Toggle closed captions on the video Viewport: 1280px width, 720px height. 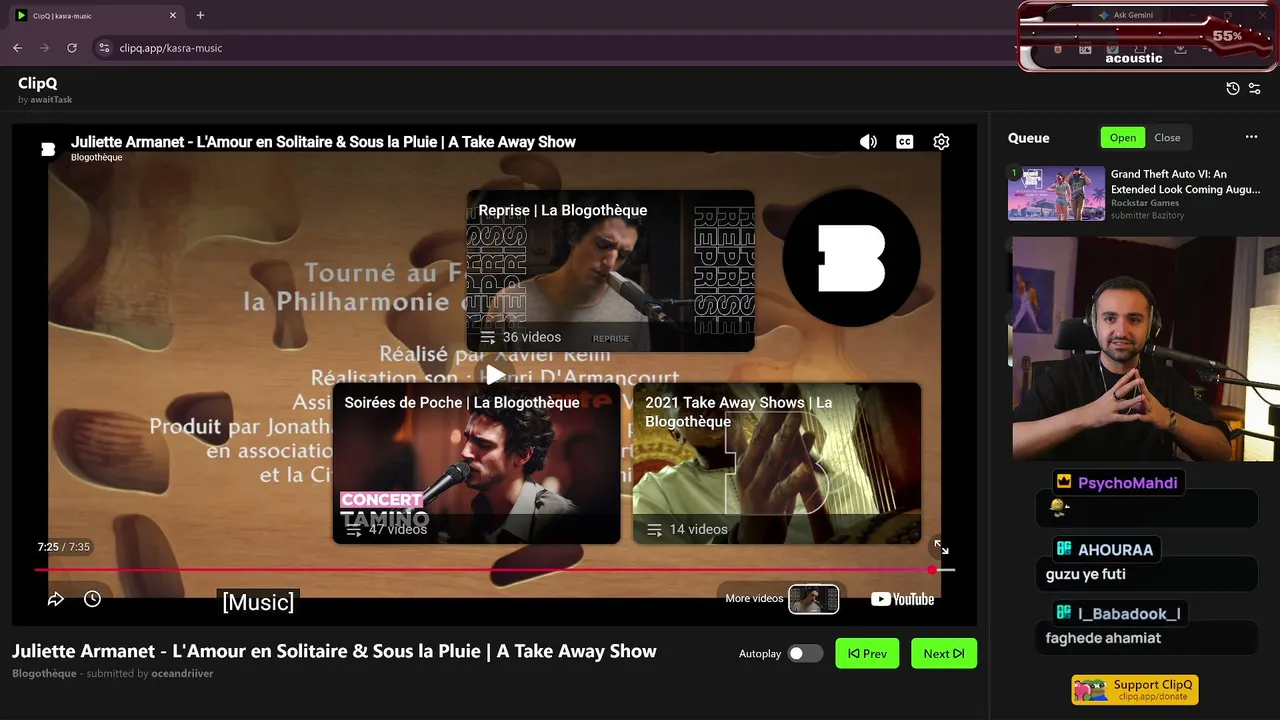pyautogui.click(x=905, y=142)
